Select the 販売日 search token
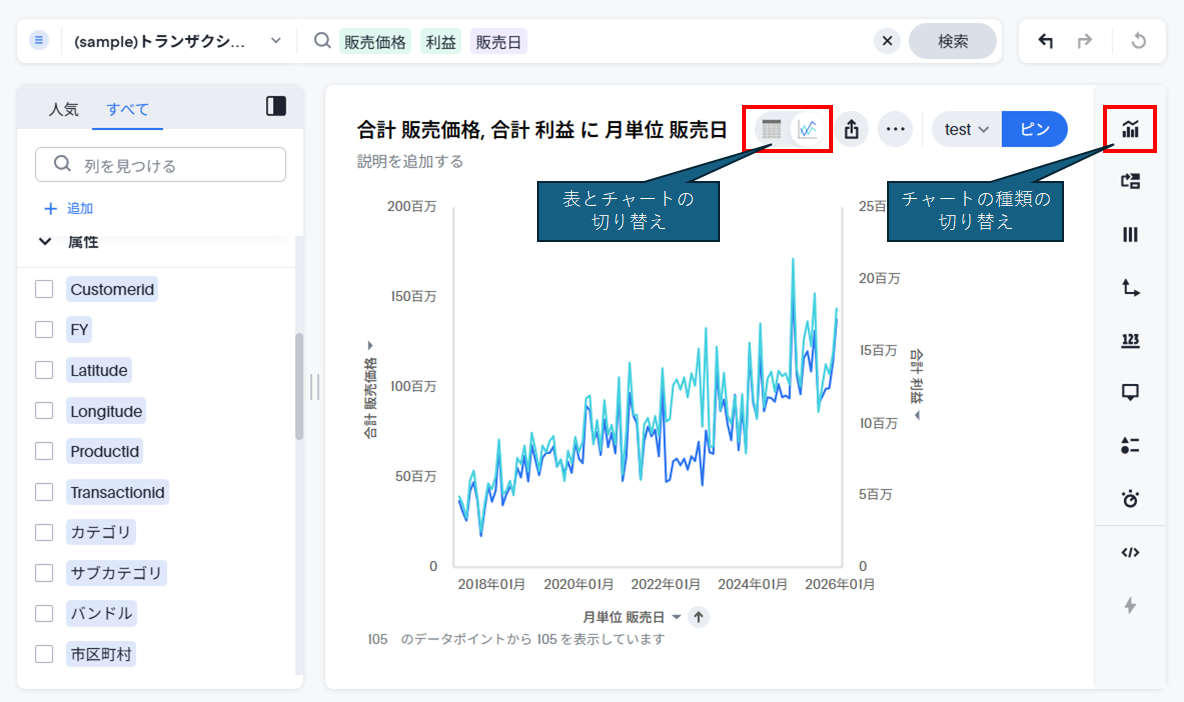 pos(498,42)
